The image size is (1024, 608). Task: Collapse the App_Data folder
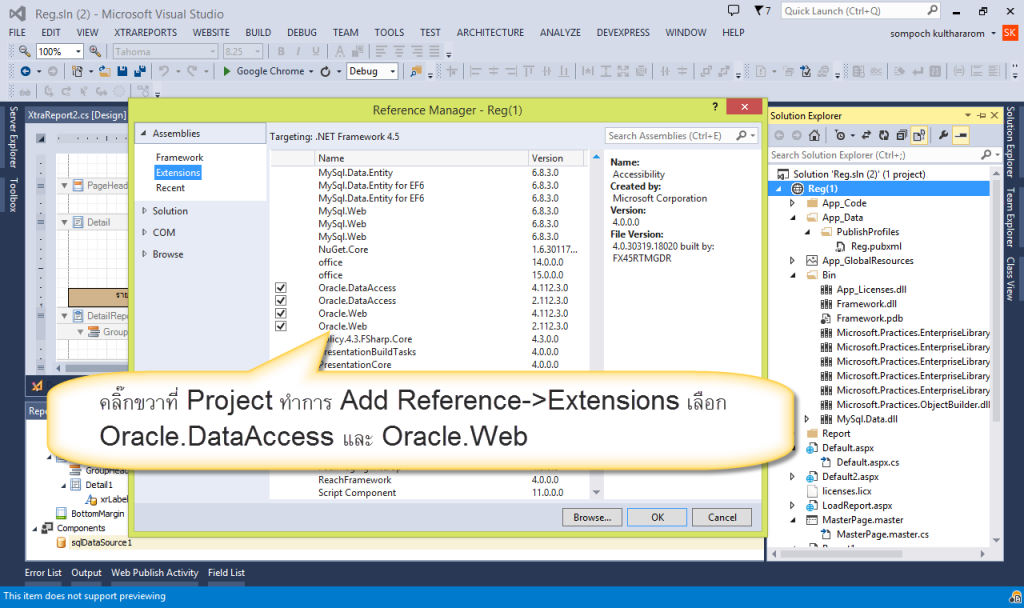pyautogui.click(x=790, y=216)
